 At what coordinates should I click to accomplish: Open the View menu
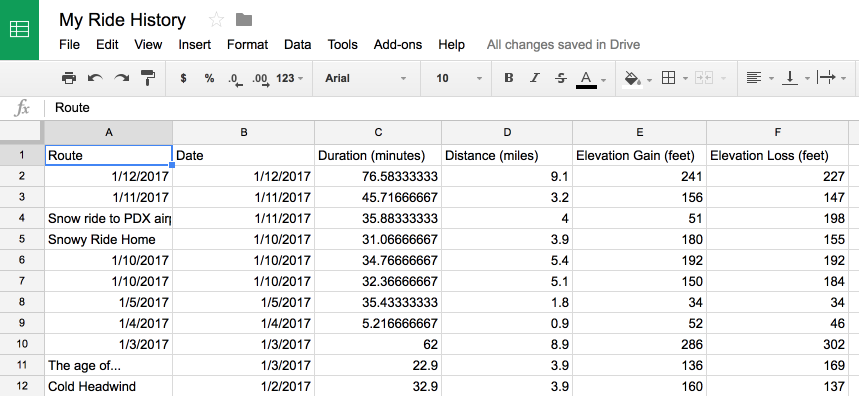148,45
